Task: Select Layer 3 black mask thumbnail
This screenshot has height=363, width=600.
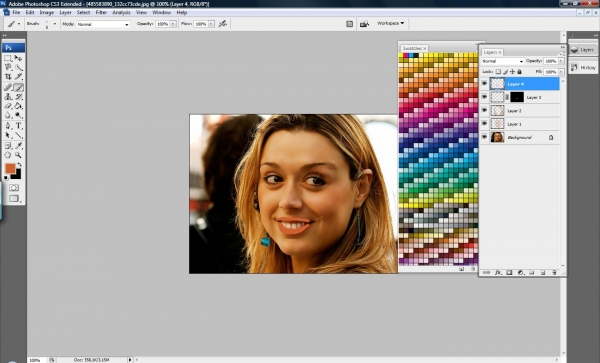Action: [517, 97]
